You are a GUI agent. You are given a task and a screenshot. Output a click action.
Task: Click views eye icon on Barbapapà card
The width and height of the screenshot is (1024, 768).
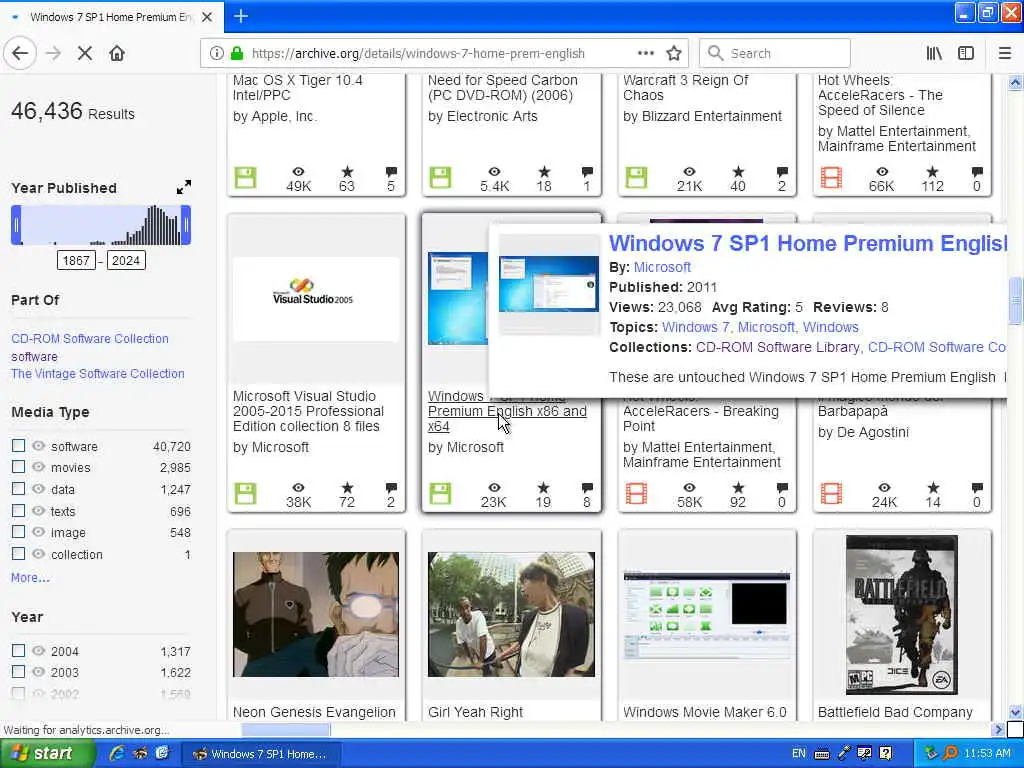(884, 488)
